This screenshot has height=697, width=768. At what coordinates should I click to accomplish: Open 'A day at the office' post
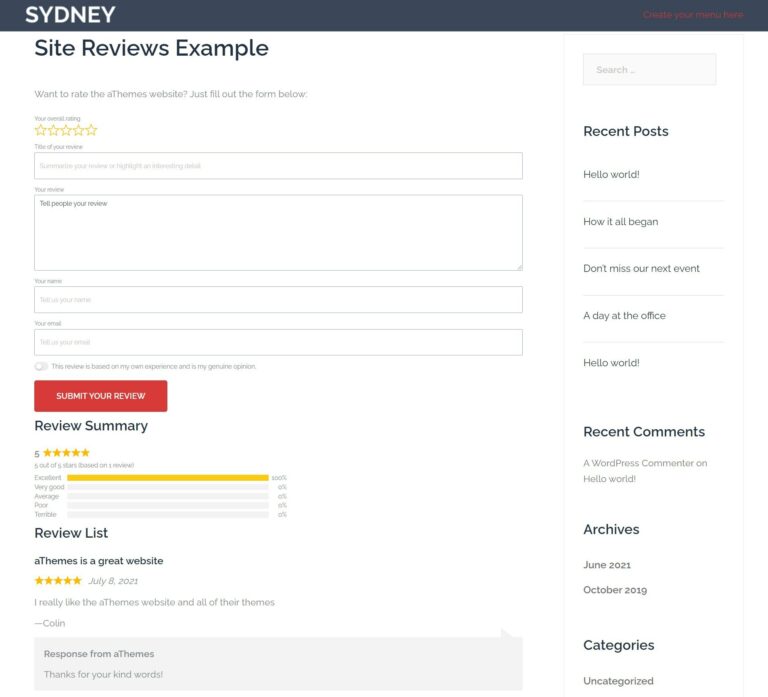pyautogui.click(x=624, y=316)
